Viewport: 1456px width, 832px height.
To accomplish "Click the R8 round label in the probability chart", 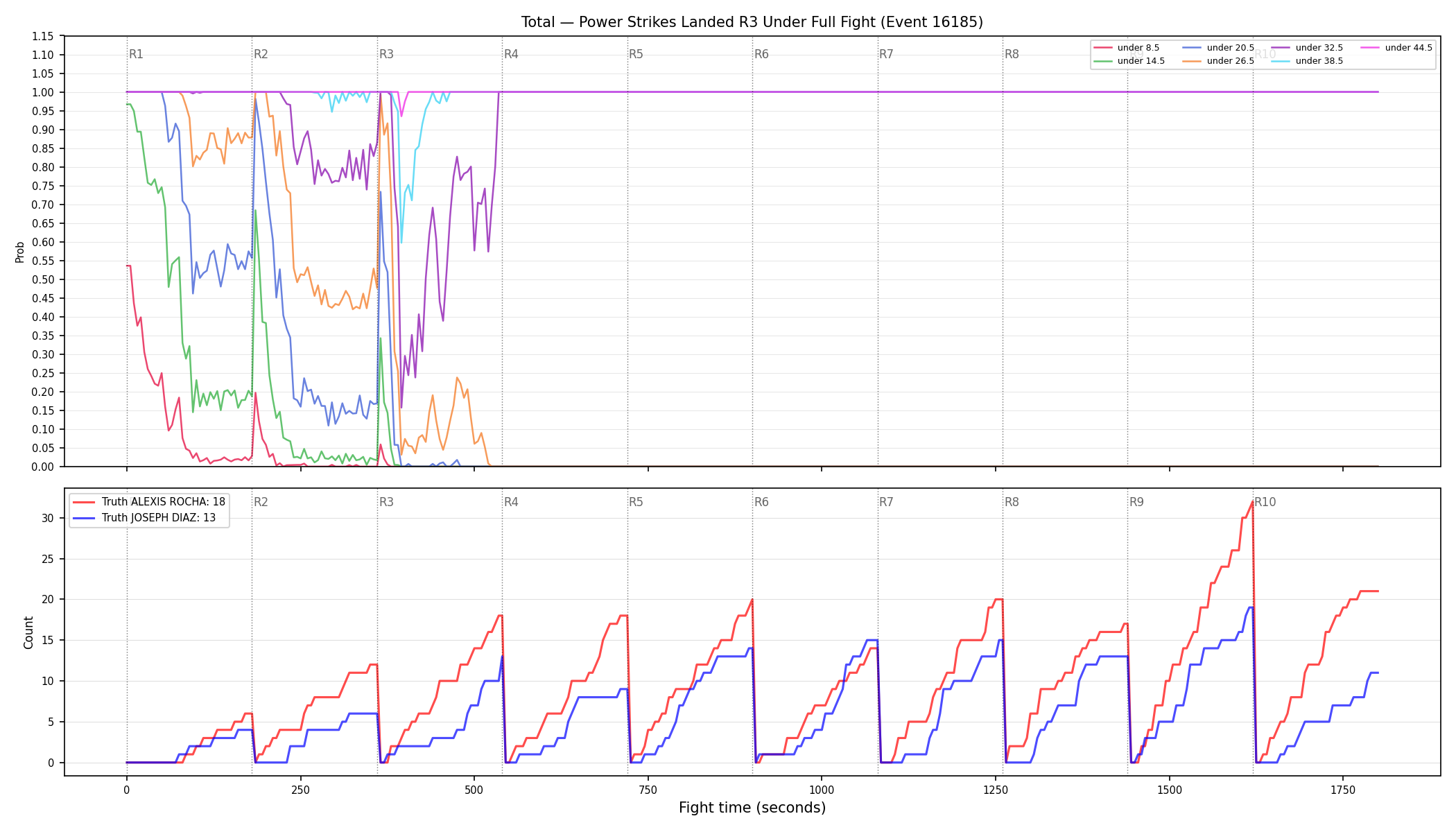I will coord(1012,54).
